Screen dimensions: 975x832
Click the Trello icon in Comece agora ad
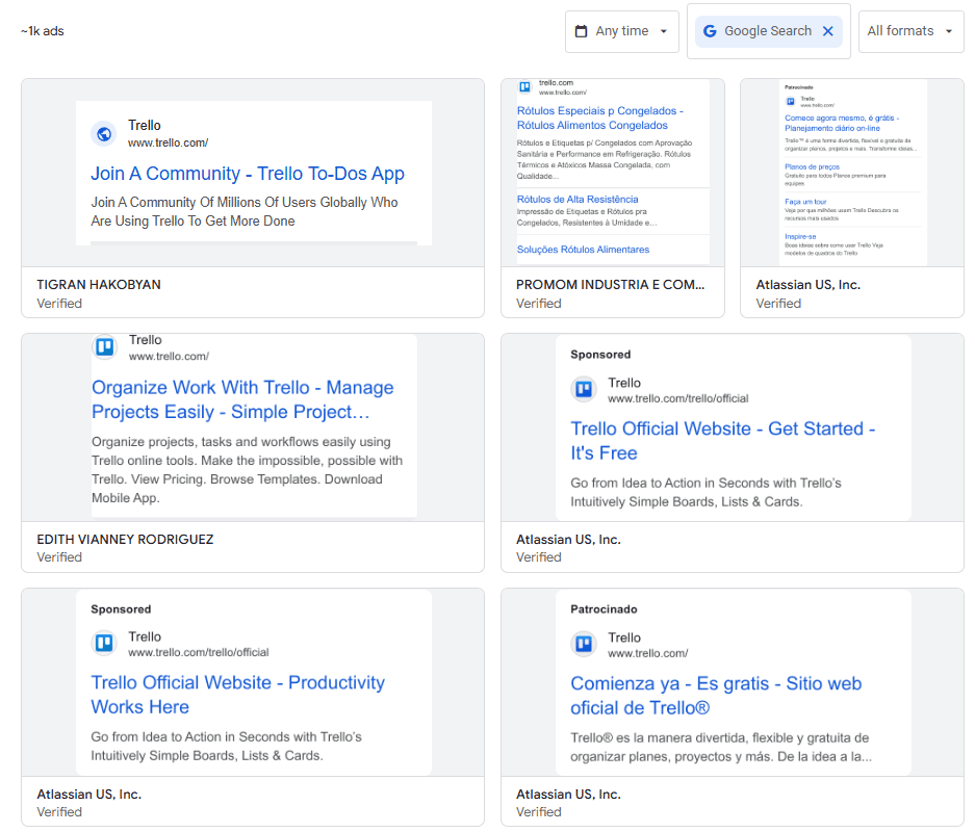[x=790, y=101]
